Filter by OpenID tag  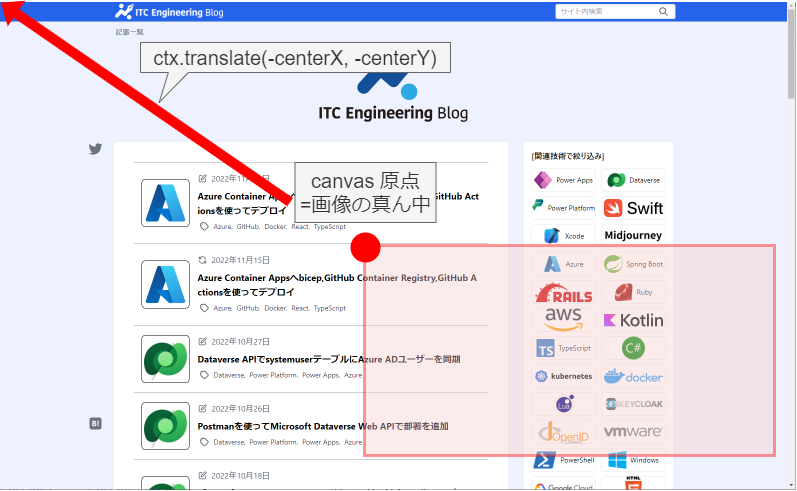pos(563,432)
